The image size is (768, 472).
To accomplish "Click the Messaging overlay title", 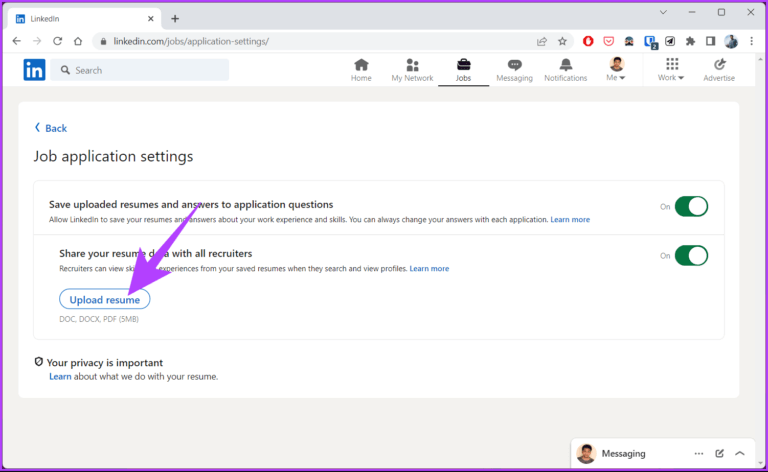I will [623, 453].
